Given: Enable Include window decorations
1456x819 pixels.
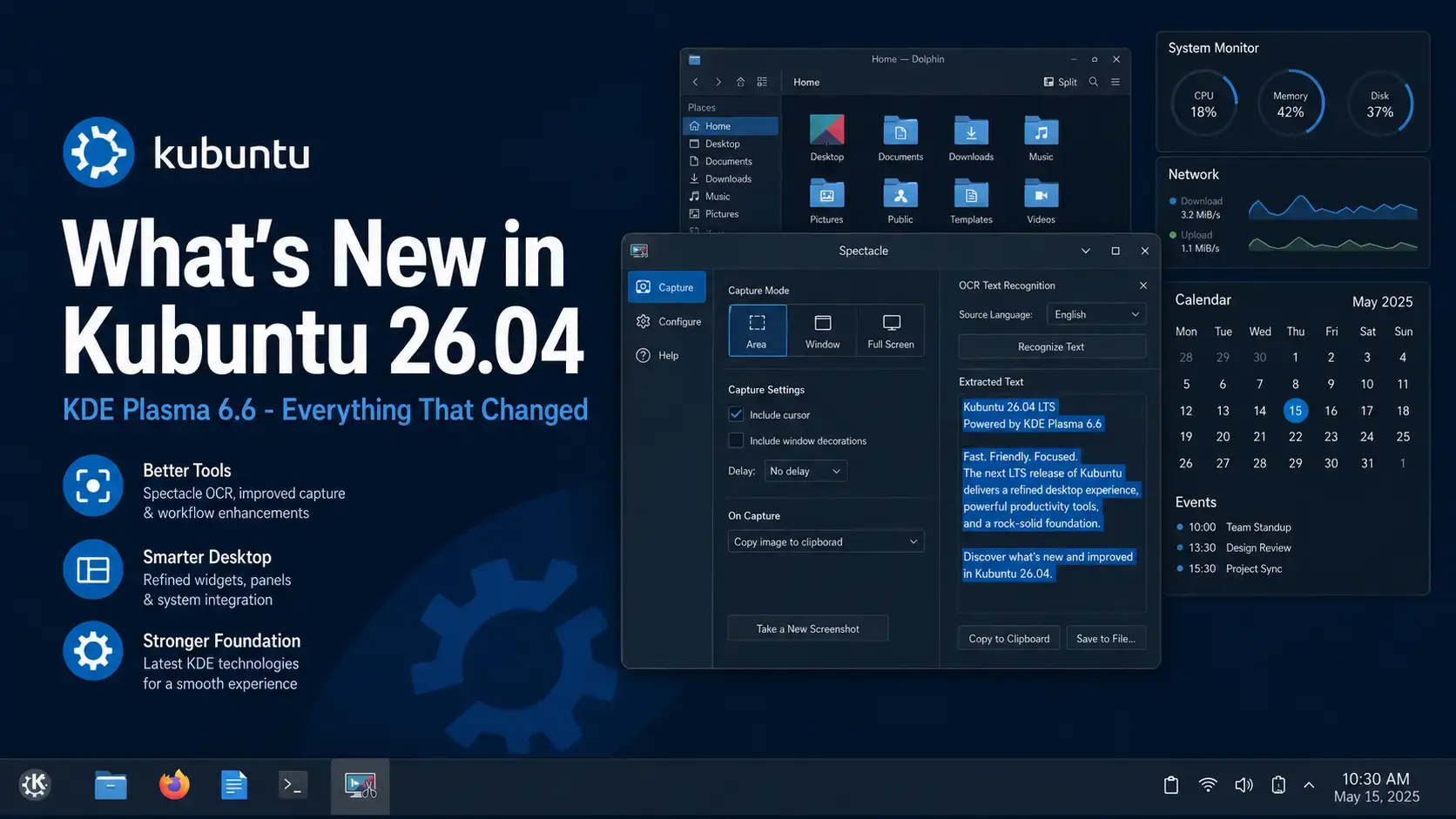Looking at the screenshot, I should click(x=736, y=440).
